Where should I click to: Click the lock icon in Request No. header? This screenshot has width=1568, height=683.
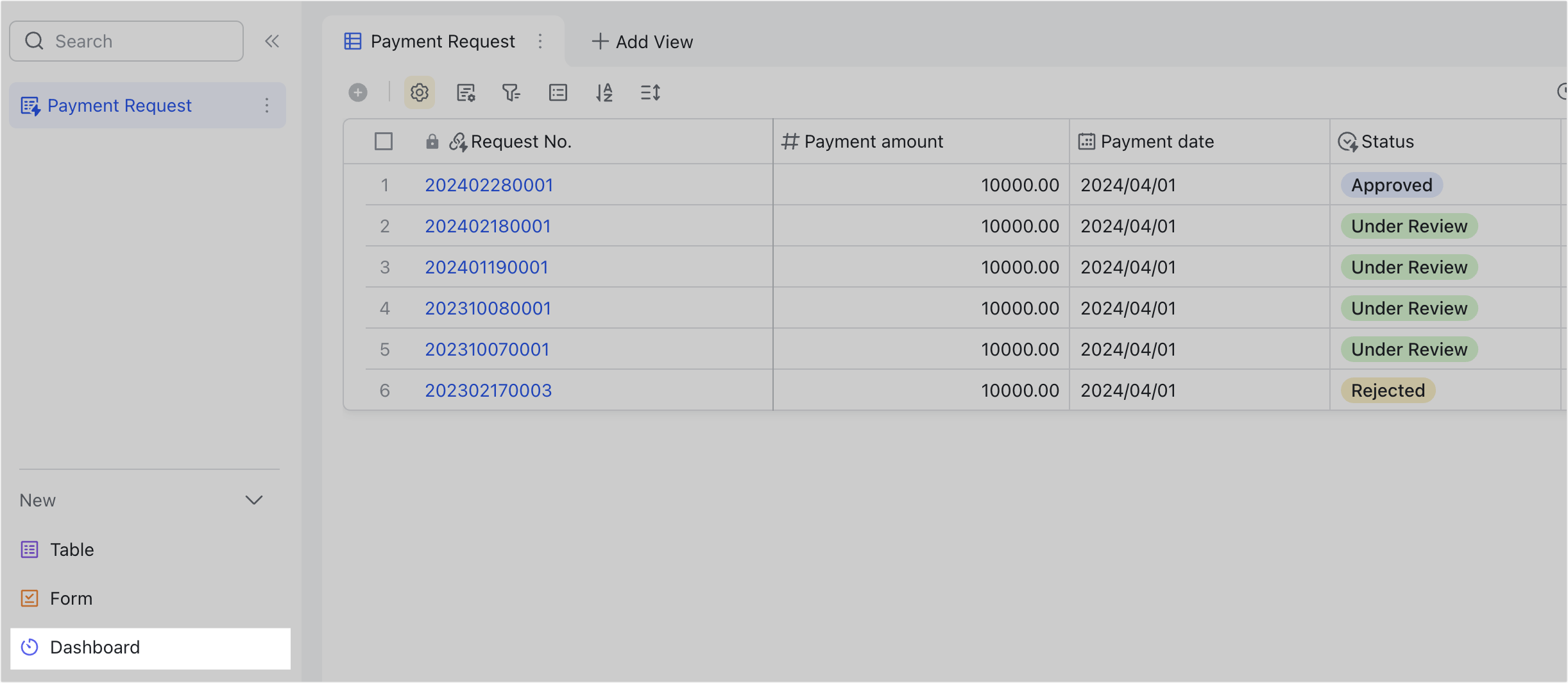432,141
